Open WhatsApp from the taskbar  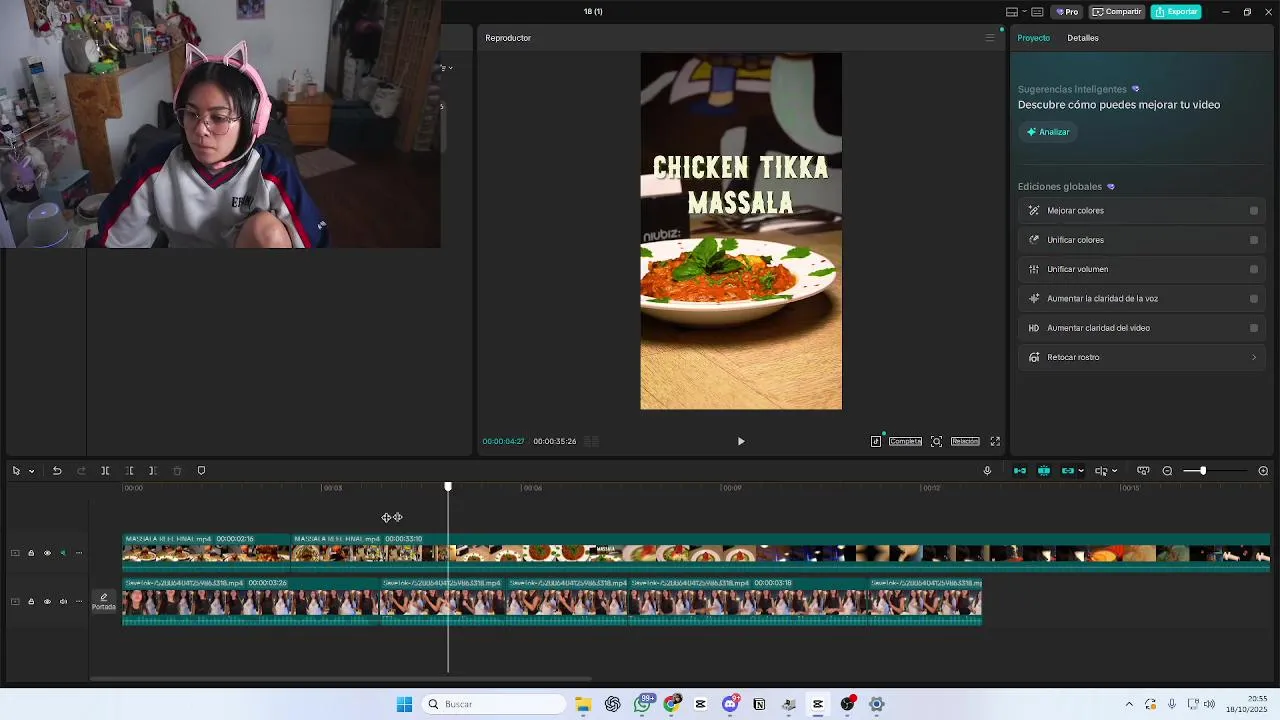pyautogui.click(x=643, y=704)
